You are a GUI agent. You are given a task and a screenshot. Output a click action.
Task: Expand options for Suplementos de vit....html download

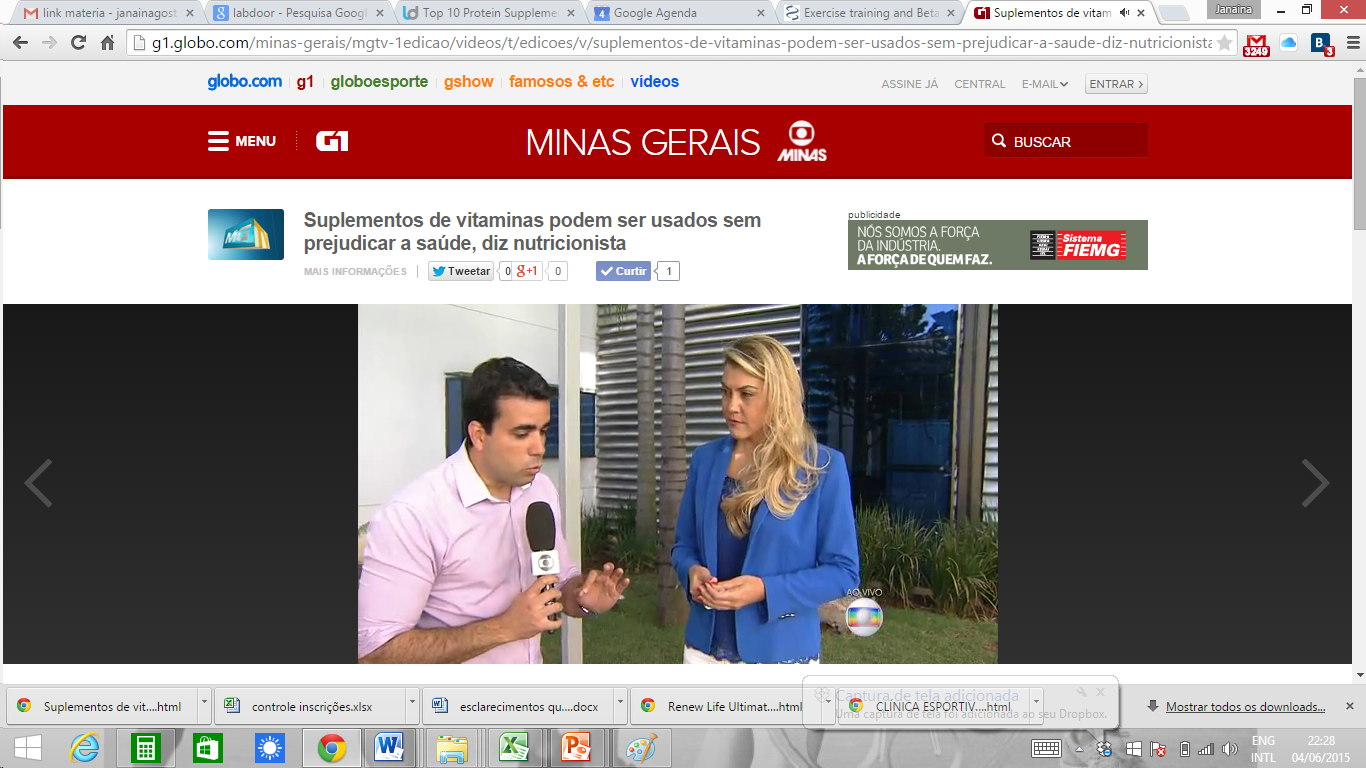[205, 705]
